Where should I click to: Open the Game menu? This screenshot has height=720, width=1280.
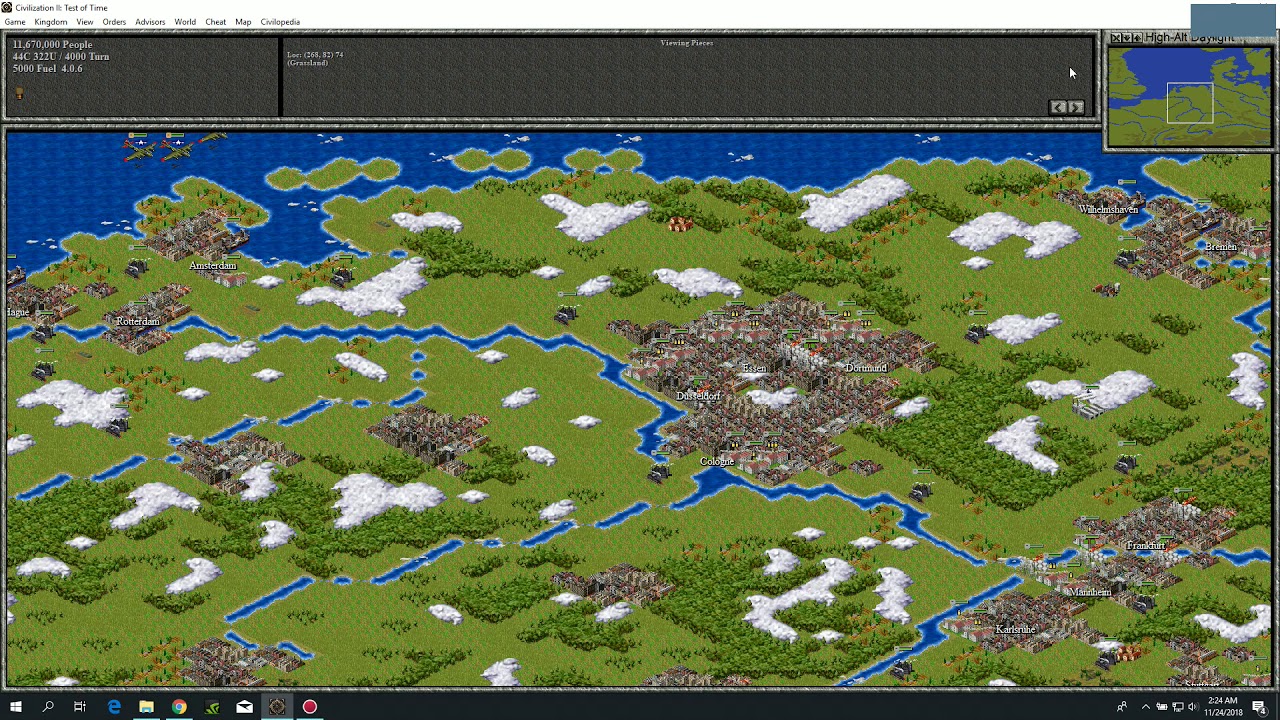point(15,22)
